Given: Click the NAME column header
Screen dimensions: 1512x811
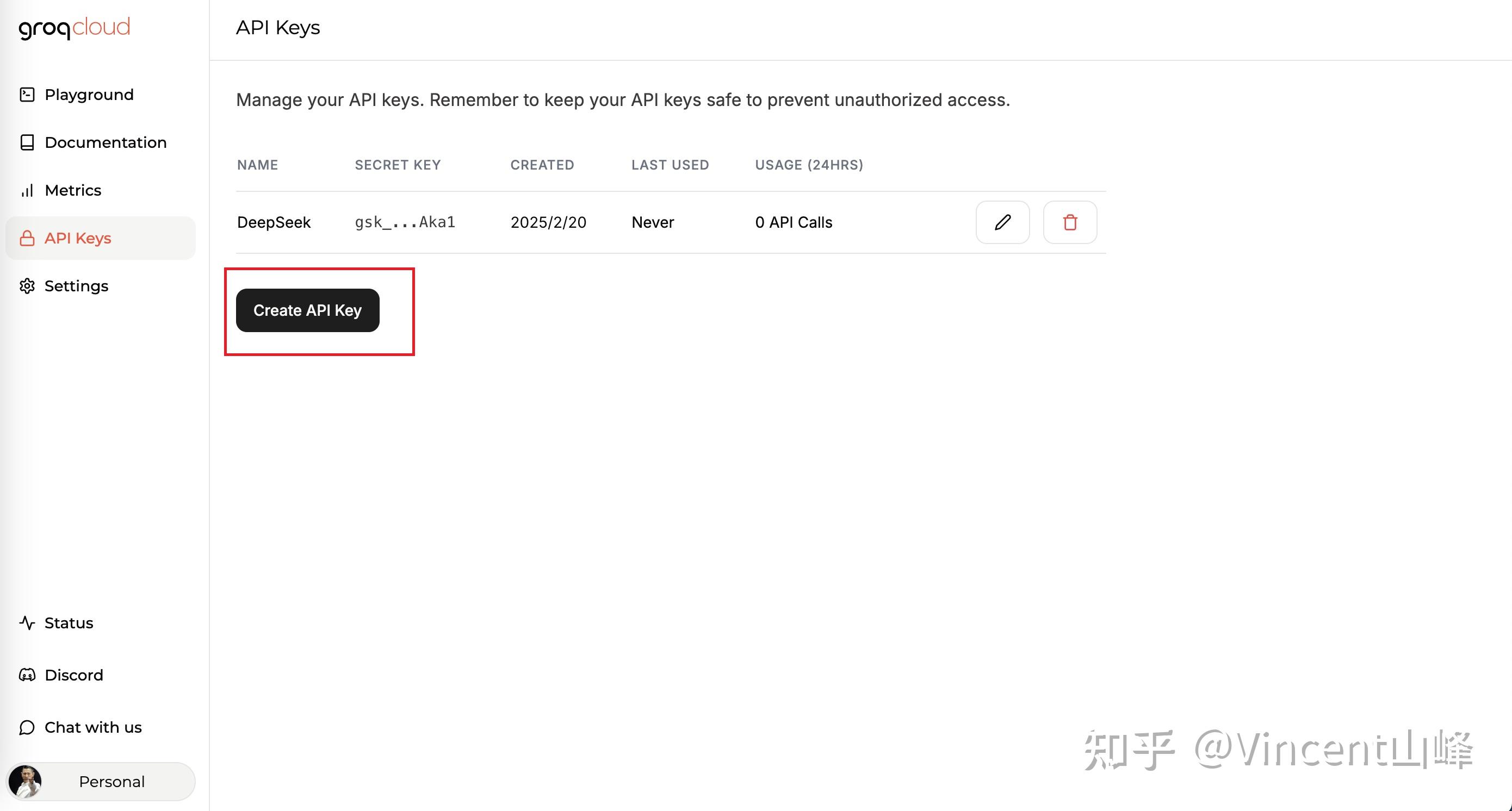Looking at the screenshot, I should pyautogui.click(x=258, y=165).
